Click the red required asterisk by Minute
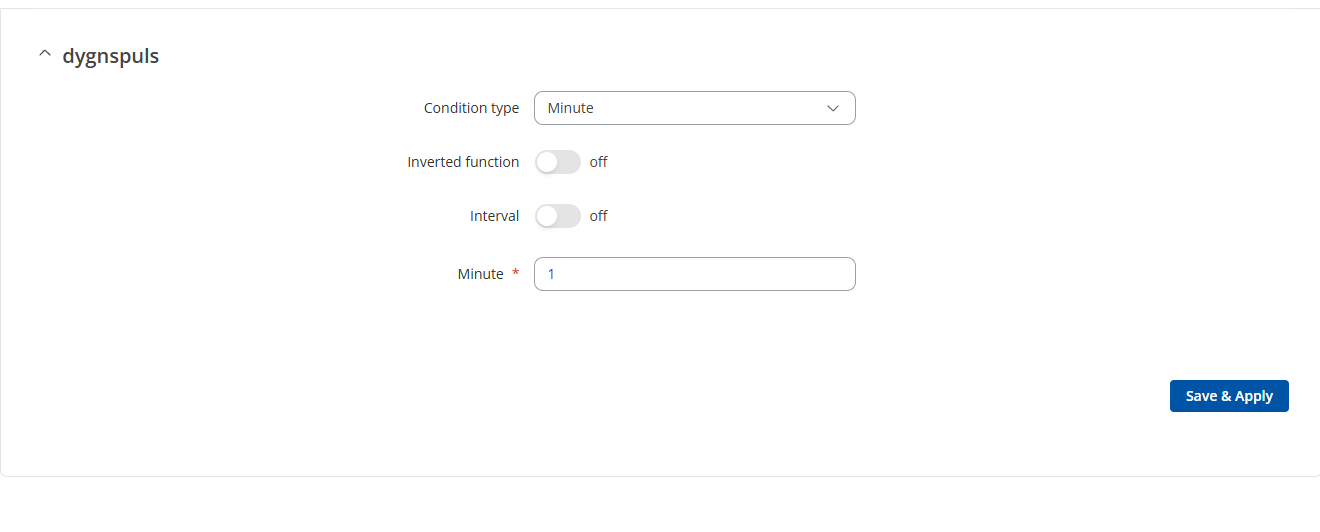The image size is (1320, 532). 516,273
